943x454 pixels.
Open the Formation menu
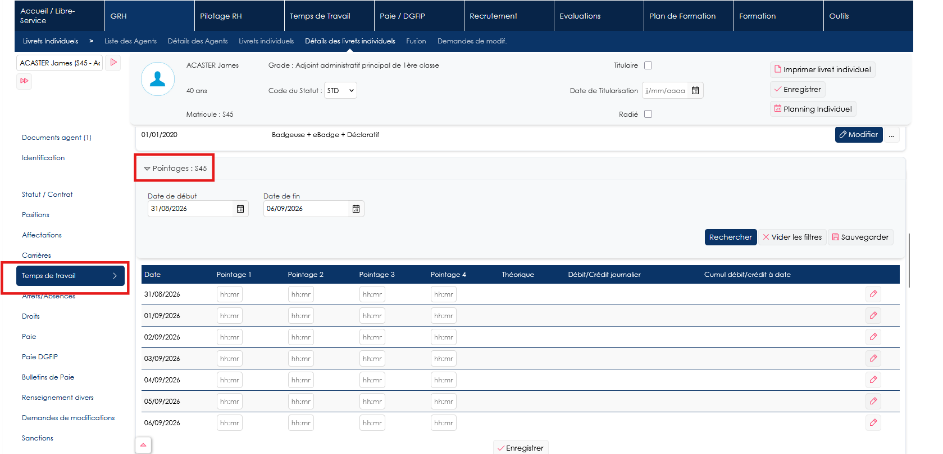click(778, 16)
